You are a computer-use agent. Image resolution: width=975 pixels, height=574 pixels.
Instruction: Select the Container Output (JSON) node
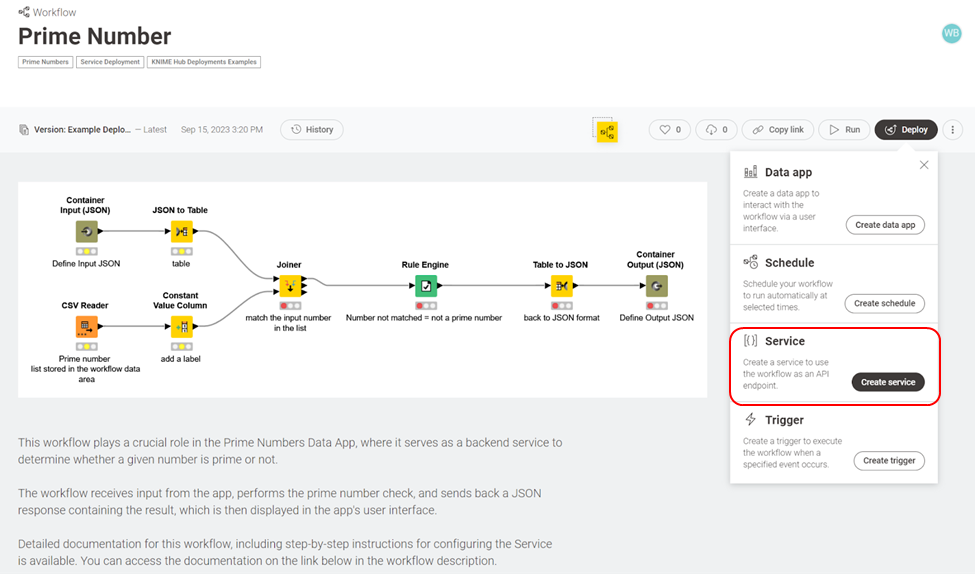[x=656, y=285]
